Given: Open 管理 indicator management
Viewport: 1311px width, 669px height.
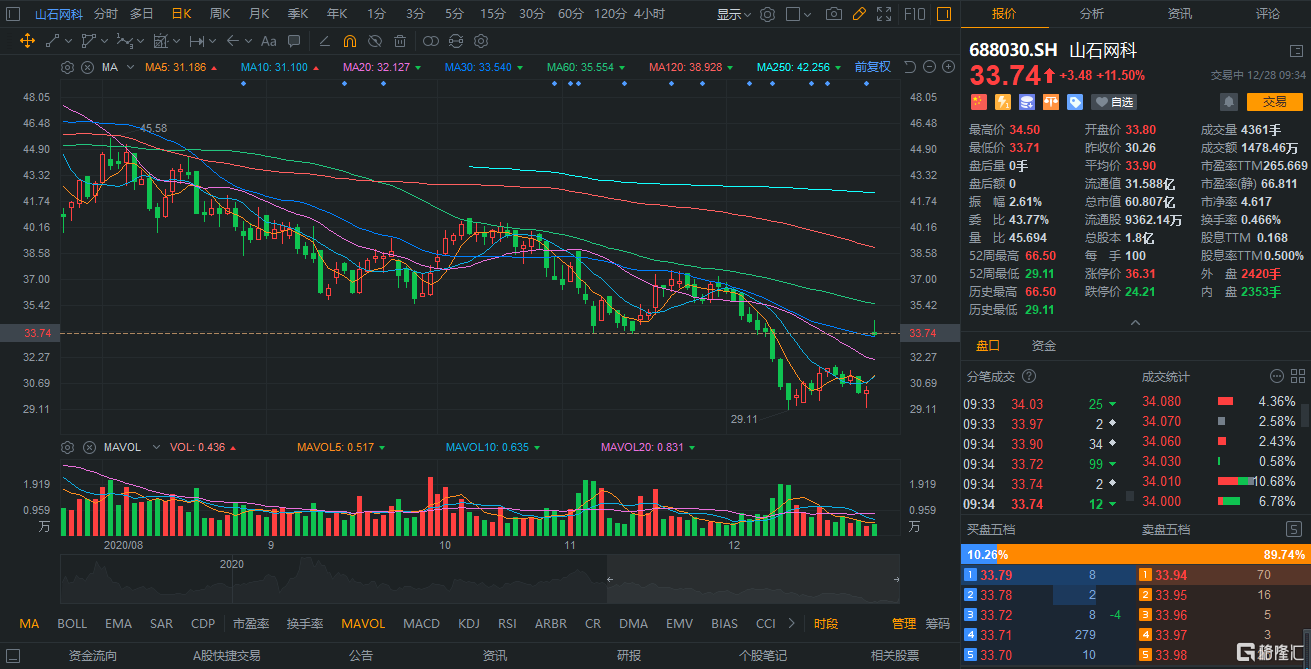Looking at the screenshot, I should pos(904,623).
